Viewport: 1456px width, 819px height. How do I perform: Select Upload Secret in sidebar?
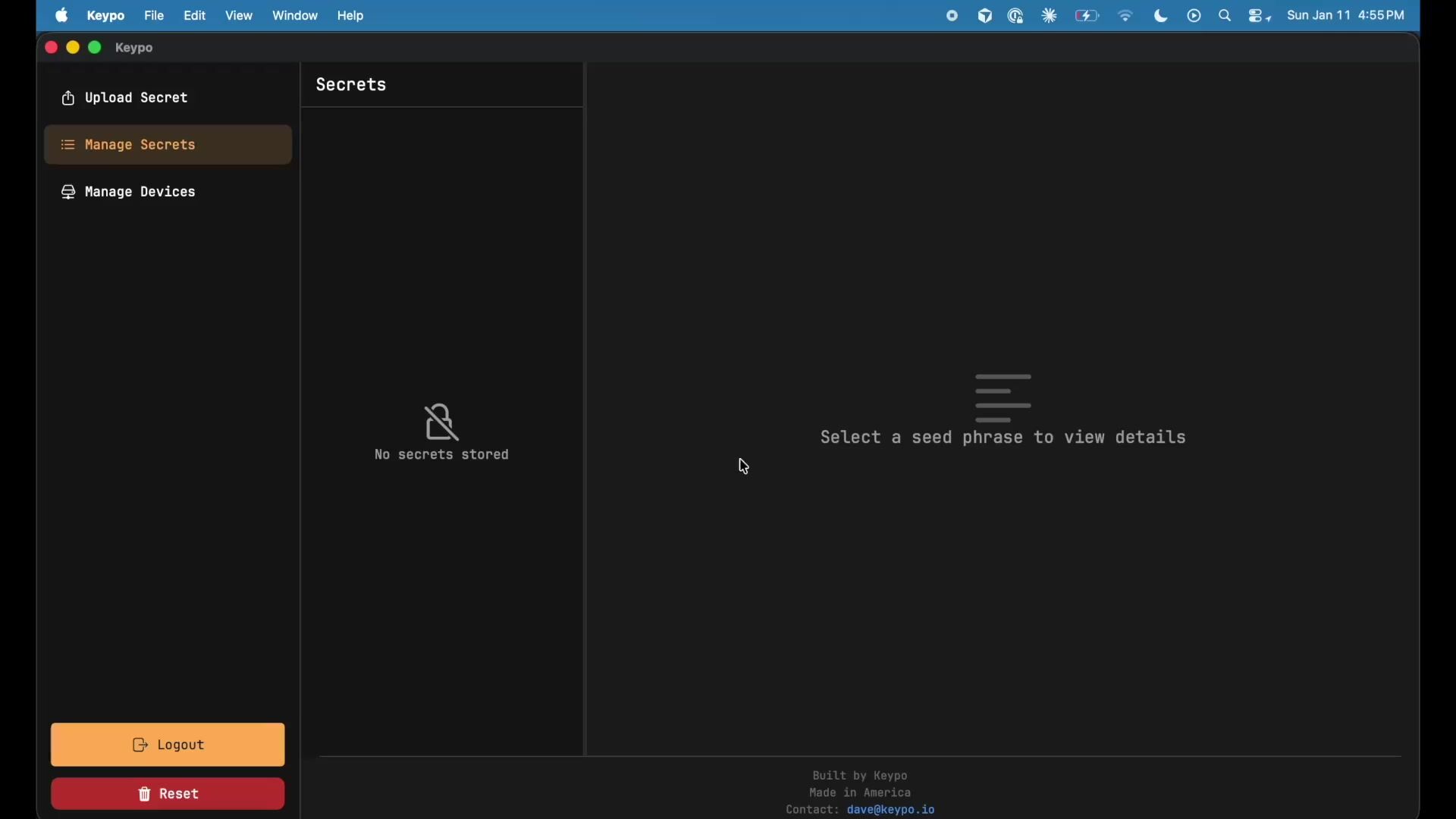[126, 99]
